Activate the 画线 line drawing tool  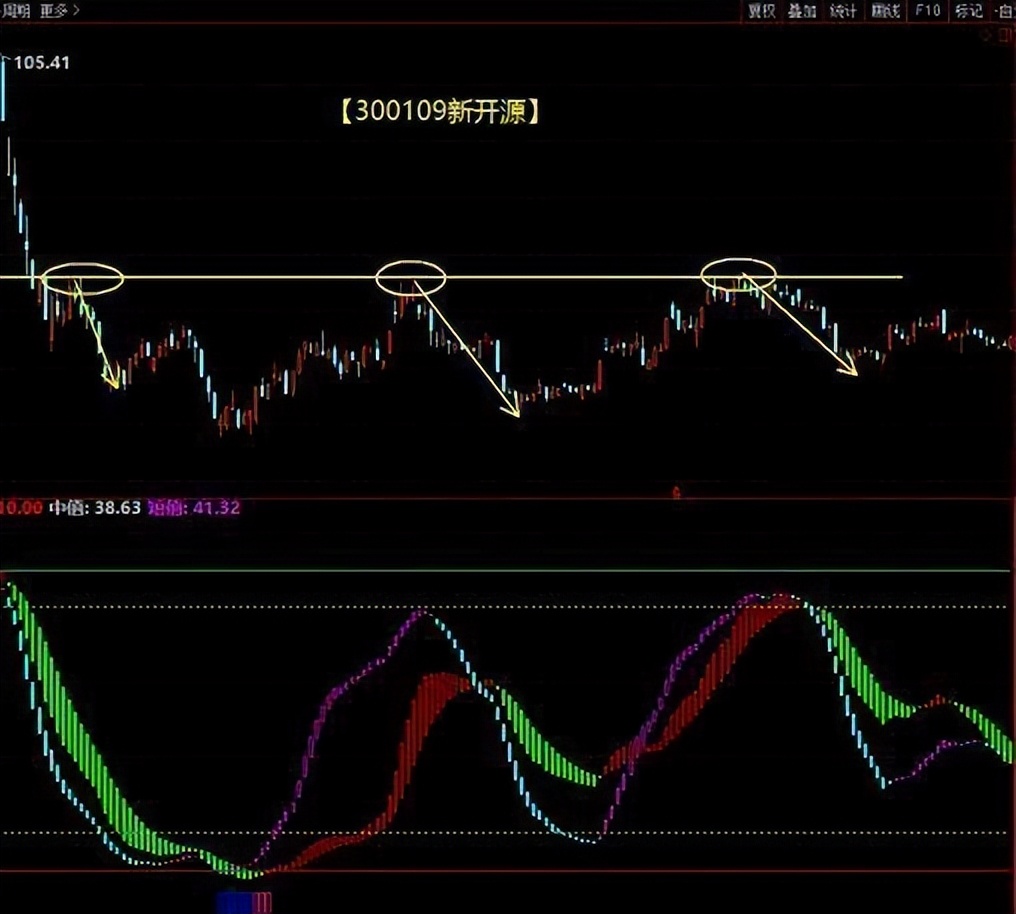pyautogui.click(x=885, y=11)
